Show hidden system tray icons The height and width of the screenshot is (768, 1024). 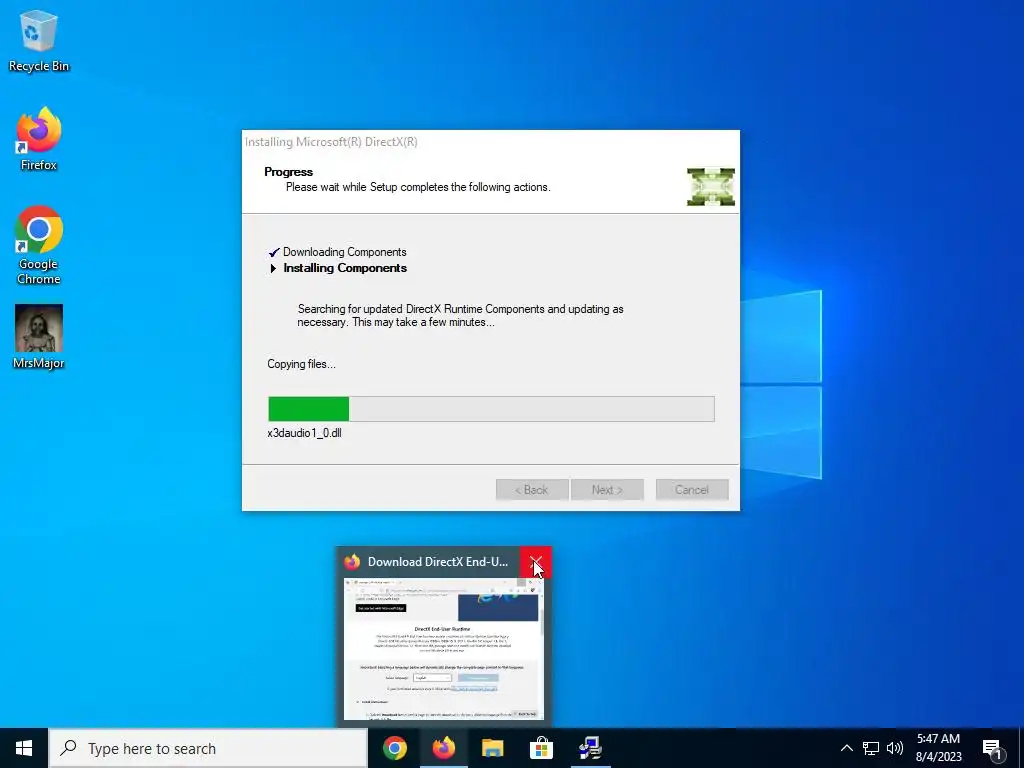[x=846, y=748]
